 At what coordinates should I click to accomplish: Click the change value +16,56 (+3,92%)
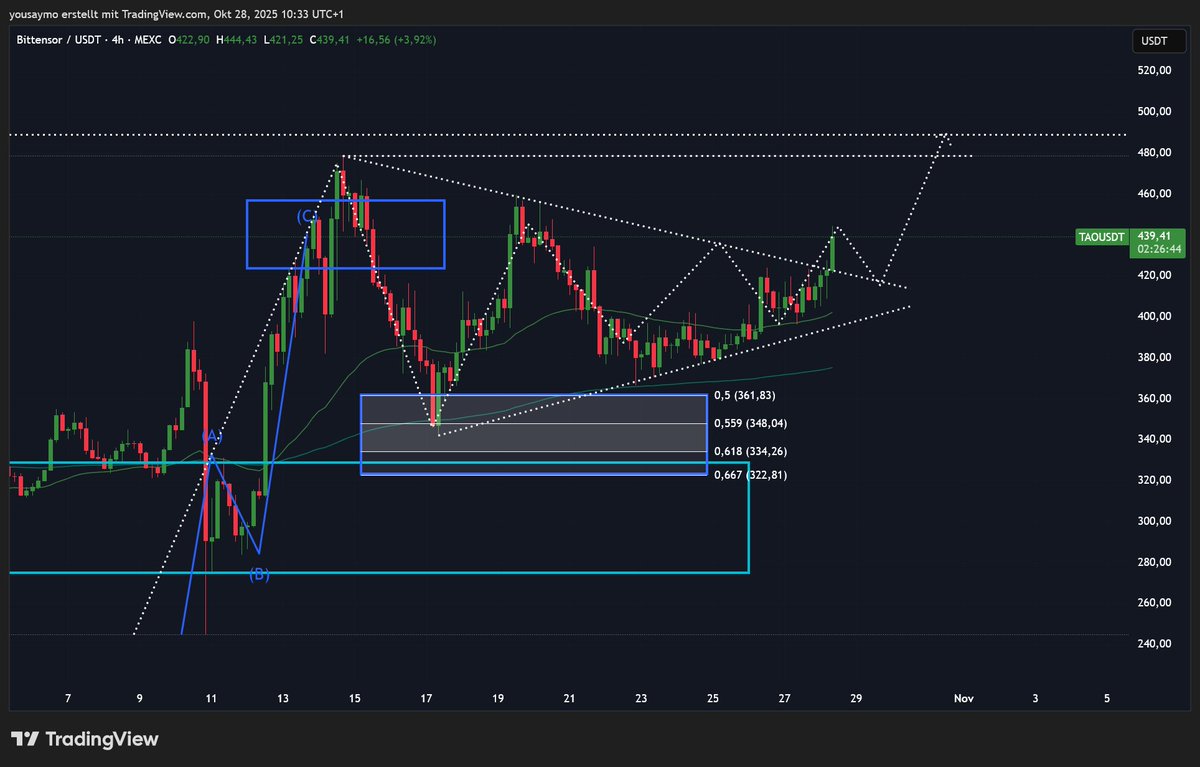point(394,39)
